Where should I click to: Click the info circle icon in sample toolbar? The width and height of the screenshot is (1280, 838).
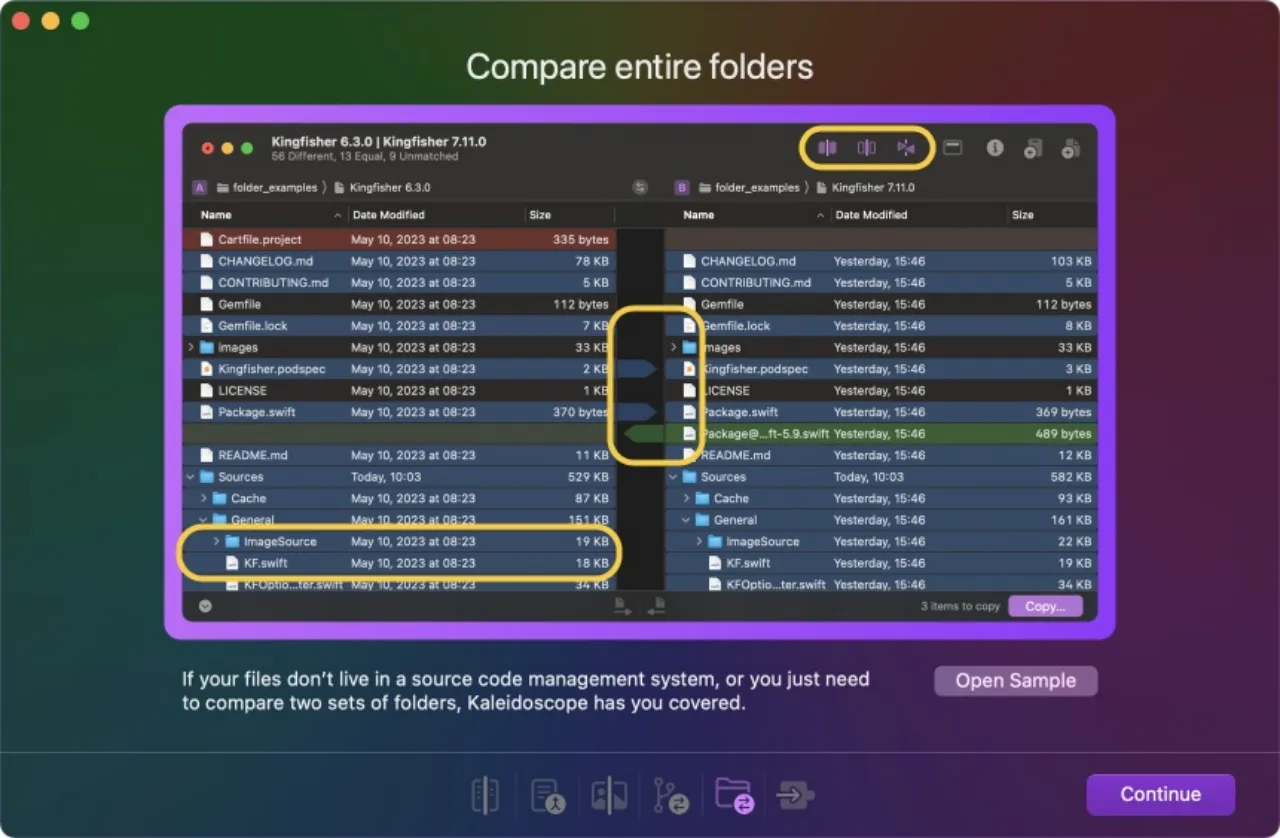(x=995, y=148)
